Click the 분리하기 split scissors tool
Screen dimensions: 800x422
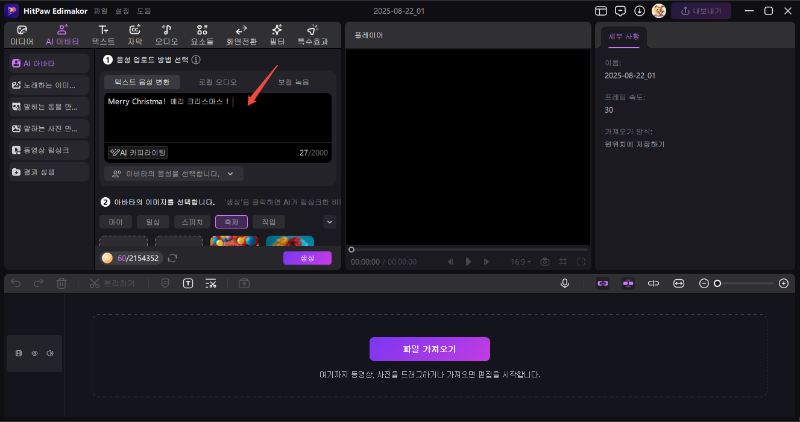[x=112, y=283]
